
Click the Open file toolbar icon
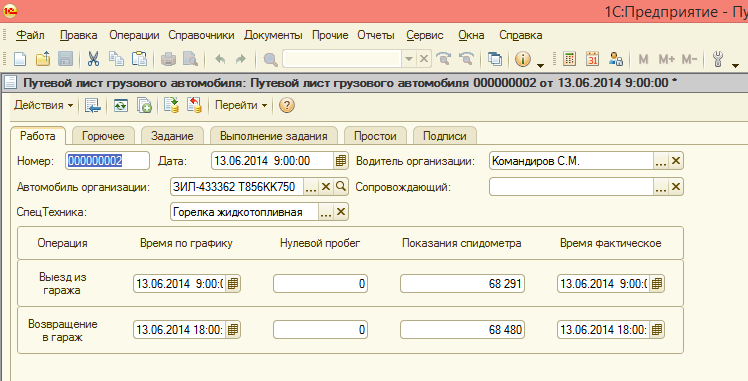click(x=43, y=59)
